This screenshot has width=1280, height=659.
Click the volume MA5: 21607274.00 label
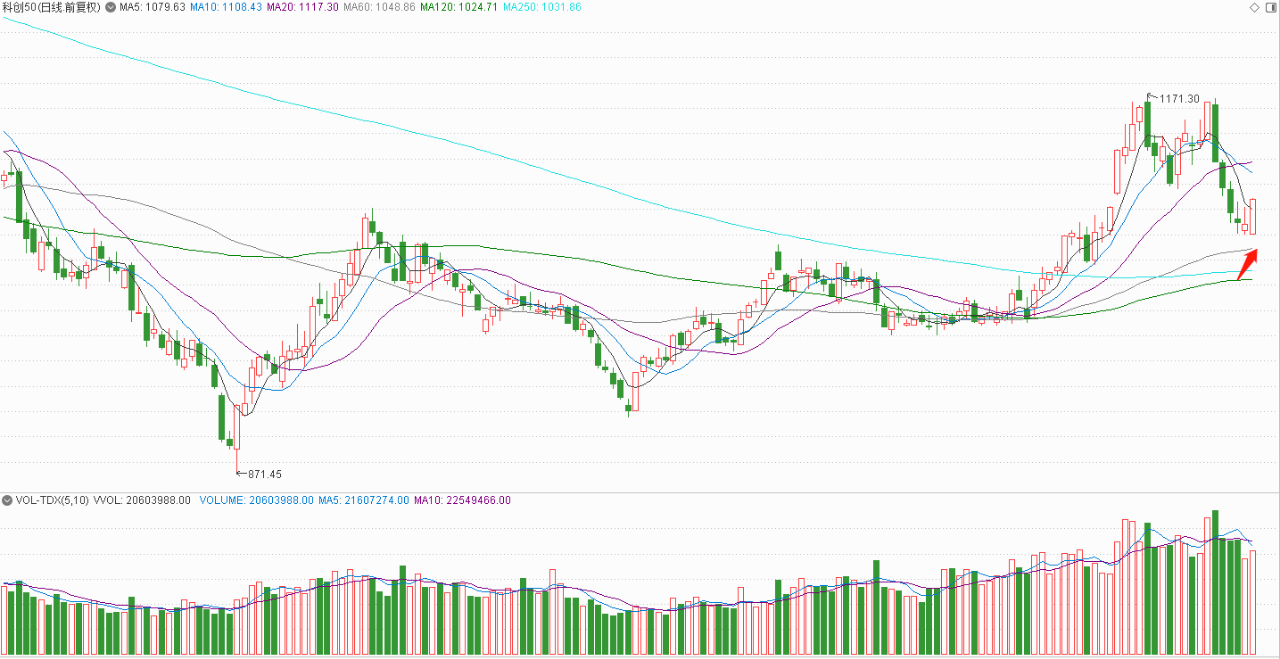click(x=363, y=500)
